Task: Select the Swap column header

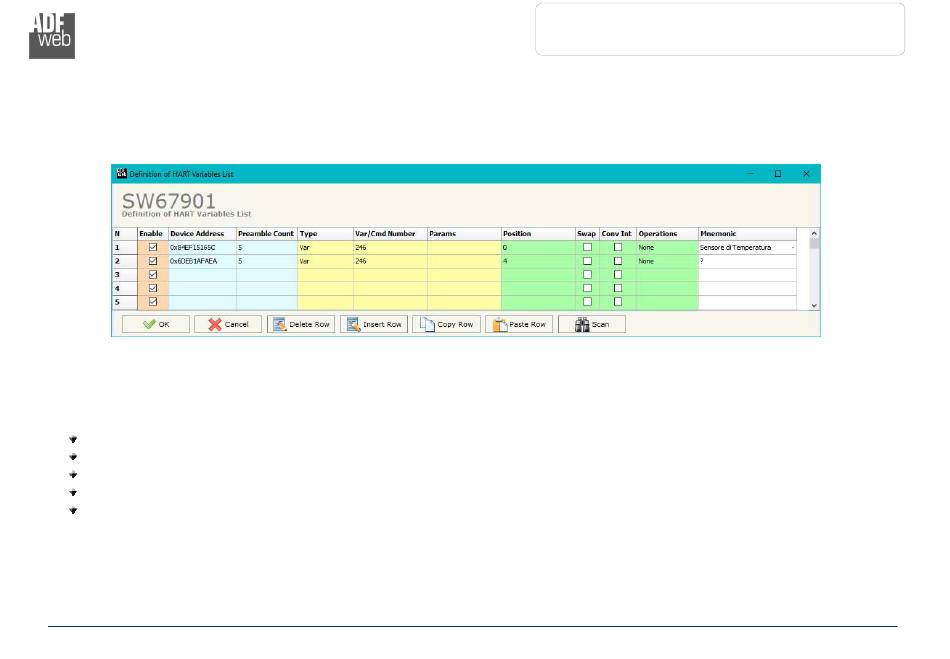Action: [587, 234]
